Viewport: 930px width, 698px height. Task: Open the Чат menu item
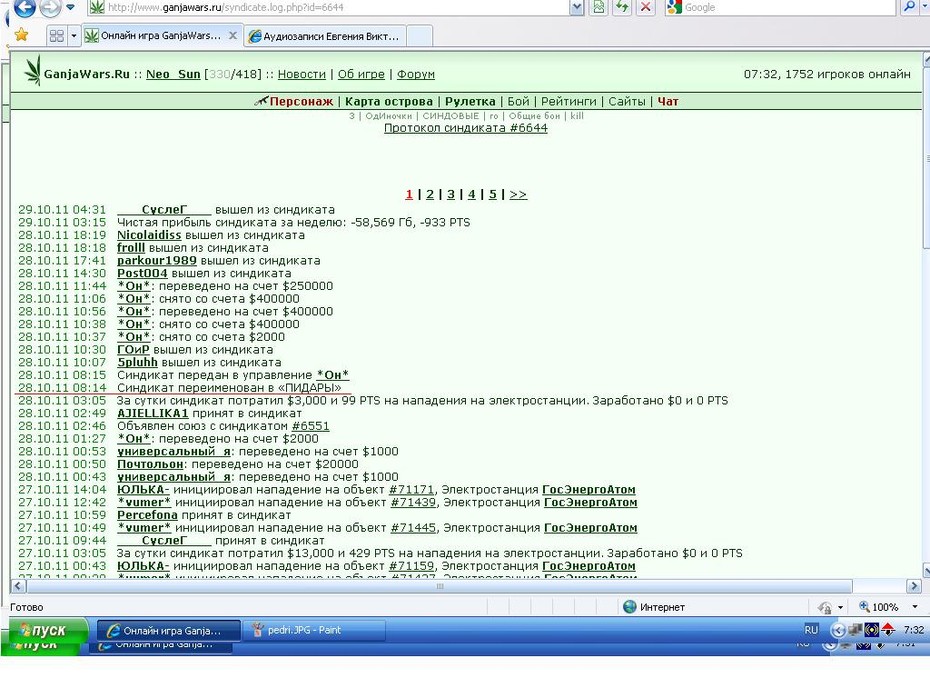click(x=667, y=101)
